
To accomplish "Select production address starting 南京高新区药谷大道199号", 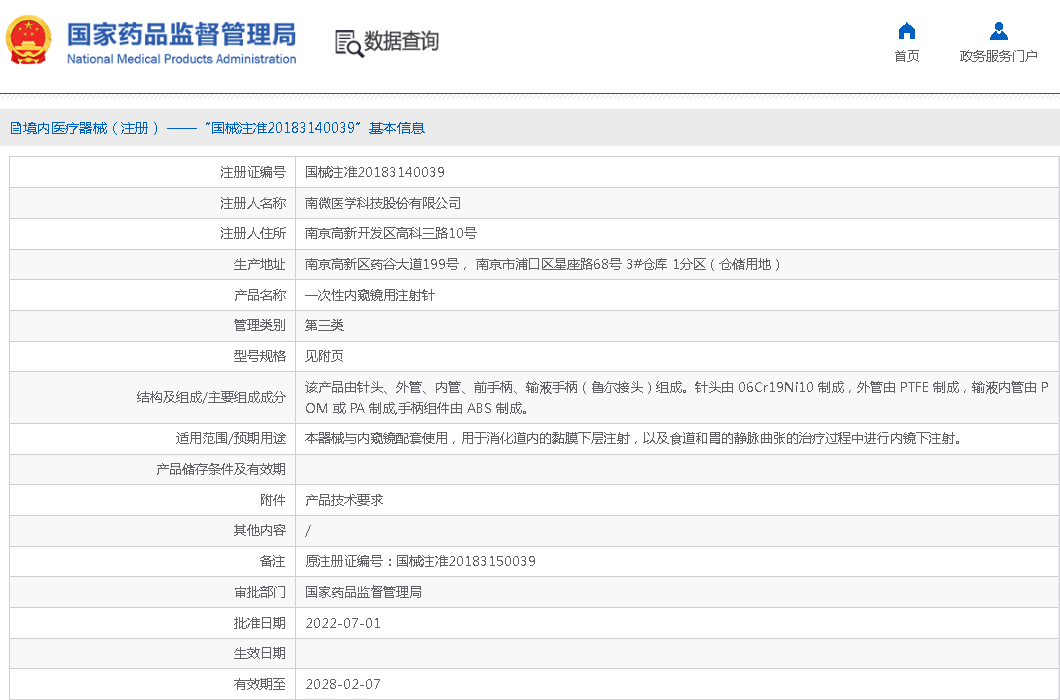I will pyautogui.click(x=543, y=264).
